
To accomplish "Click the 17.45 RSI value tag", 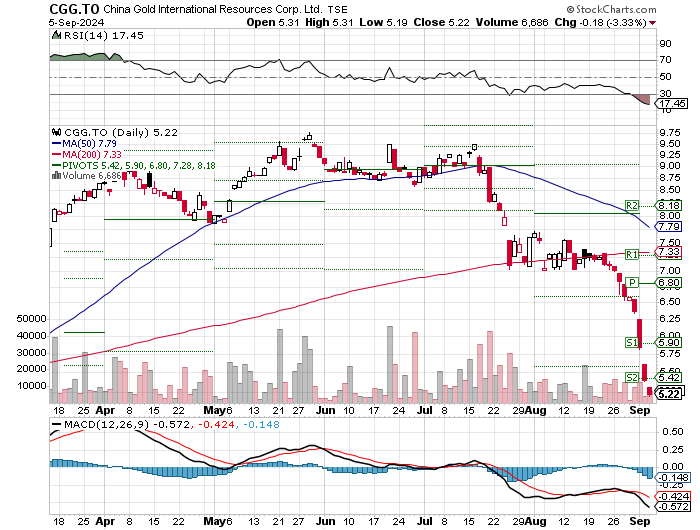I will (671, 104).
